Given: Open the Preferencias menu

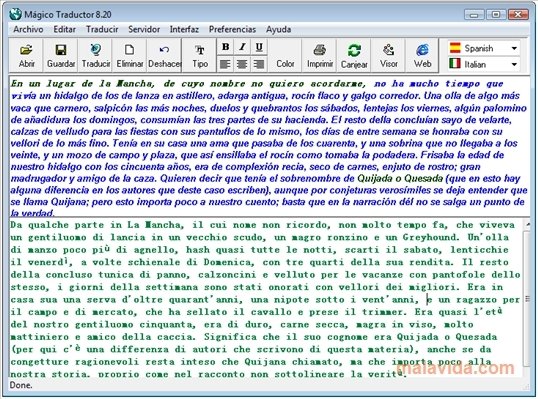Looking at the screenshot, I should click(232, 30).
